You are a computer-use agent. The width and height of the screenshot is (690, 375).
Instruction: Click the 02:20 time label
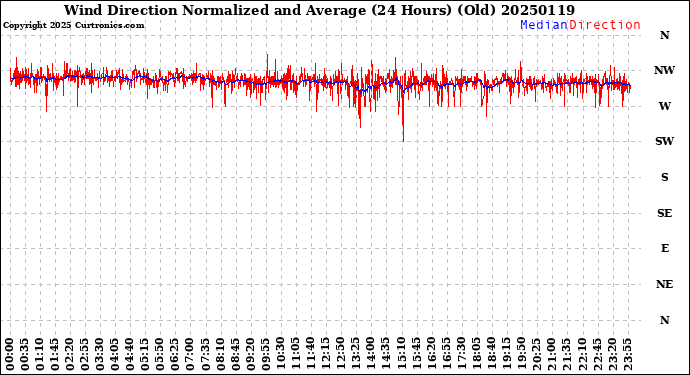[70, 354]
